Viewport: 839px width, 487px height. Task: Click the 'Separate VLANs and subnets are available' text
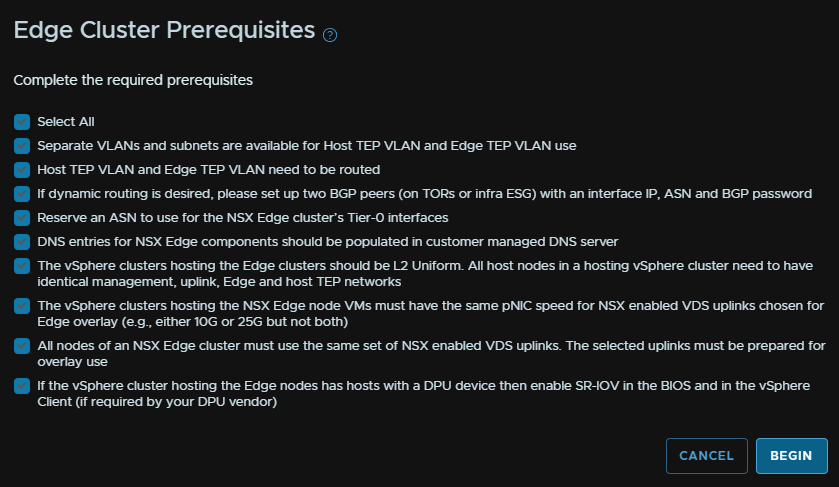click(178, 146)
